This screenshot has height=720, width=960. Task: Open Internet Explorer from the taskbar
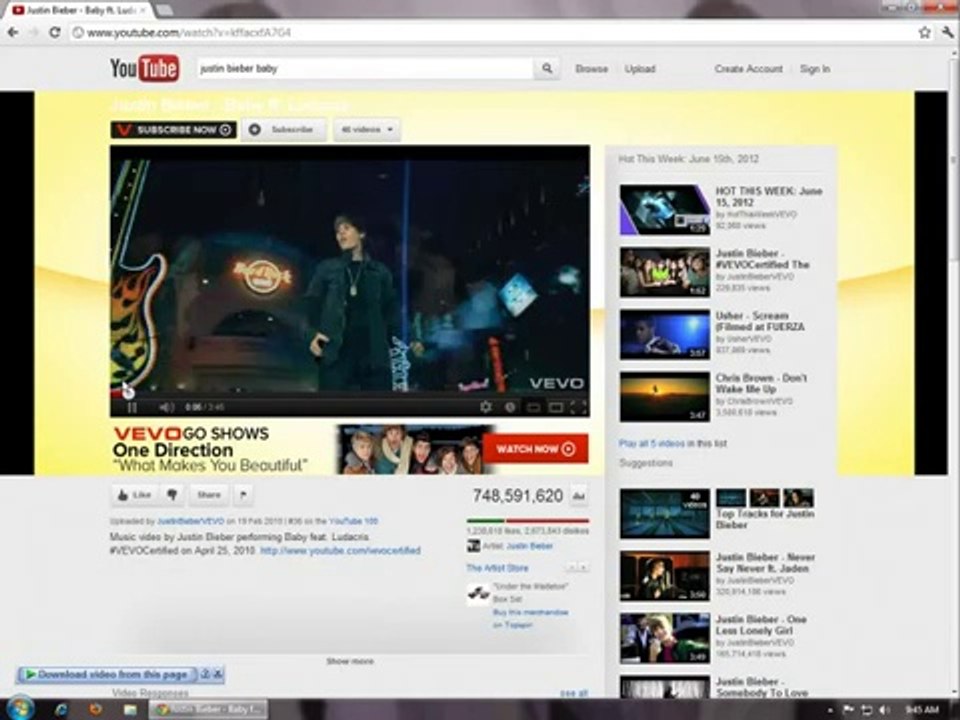coord(61,710)
